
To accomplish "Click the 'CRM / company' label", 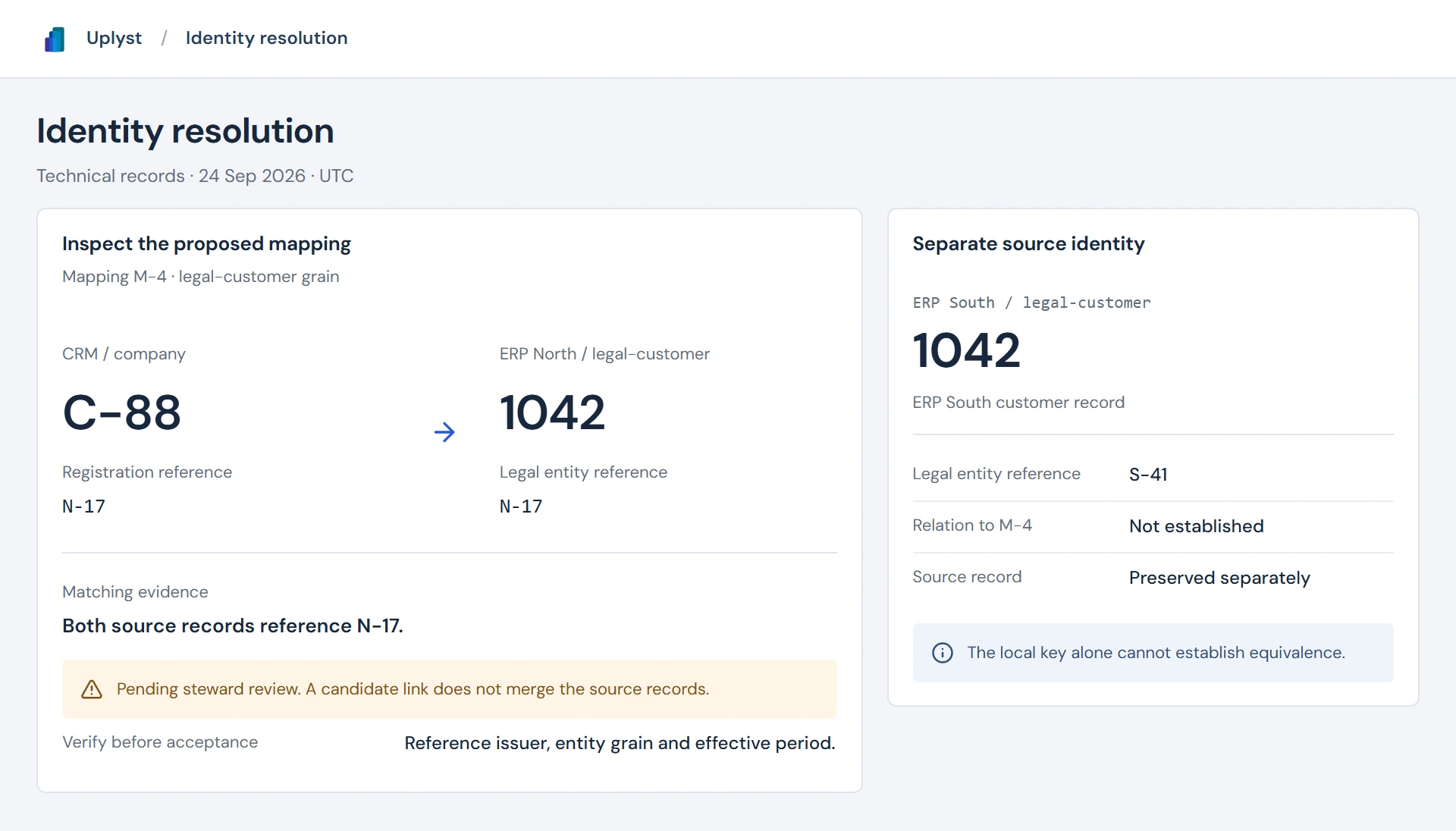I will click(x=124, y=354).
